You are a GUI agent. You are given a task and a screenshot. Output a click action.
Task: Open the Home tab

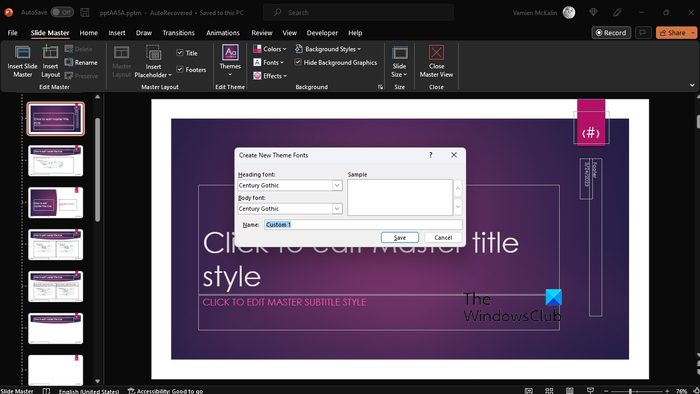point(88,33)
